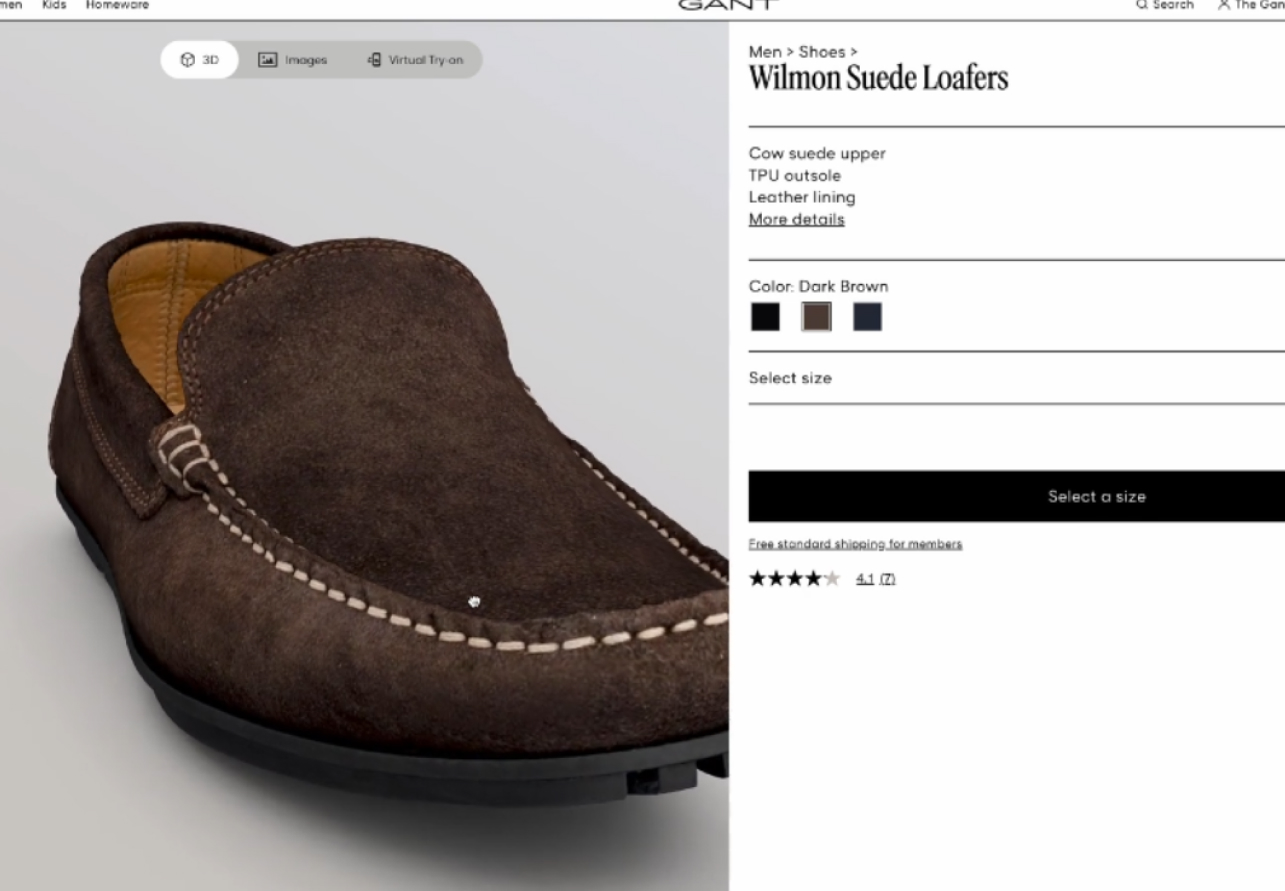
Task: Open The Gant account menu icon
Action: [1225, 5]
